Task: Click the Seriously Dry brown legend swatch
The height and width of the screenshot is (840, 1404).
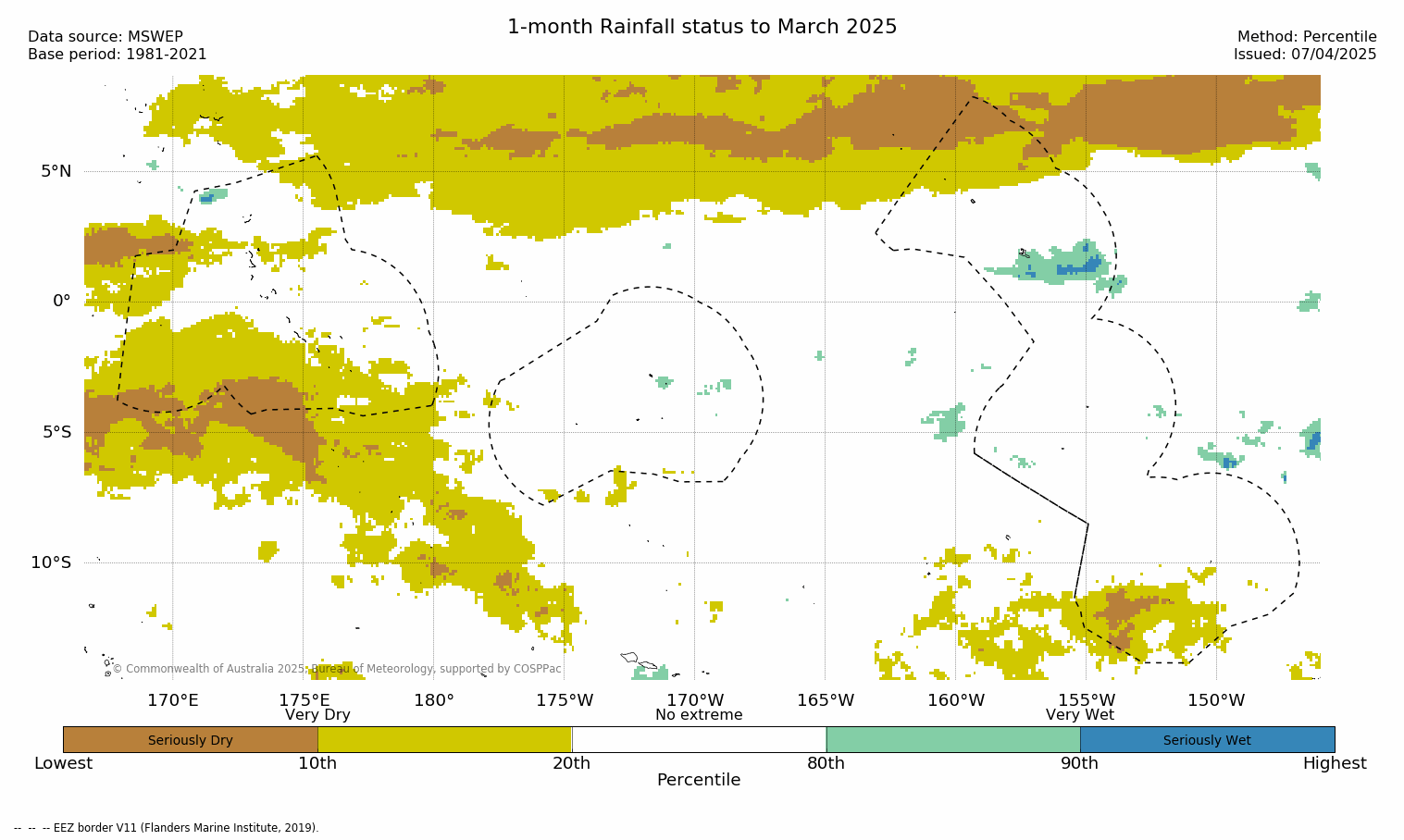Action: pos(191,739)
